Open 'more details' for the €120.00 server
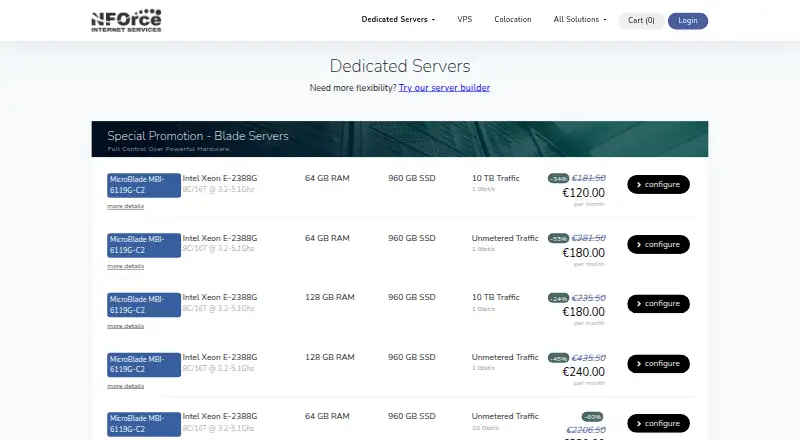This screenshot has height=440, width=800. pyautogui.click(x=126, y=206)
